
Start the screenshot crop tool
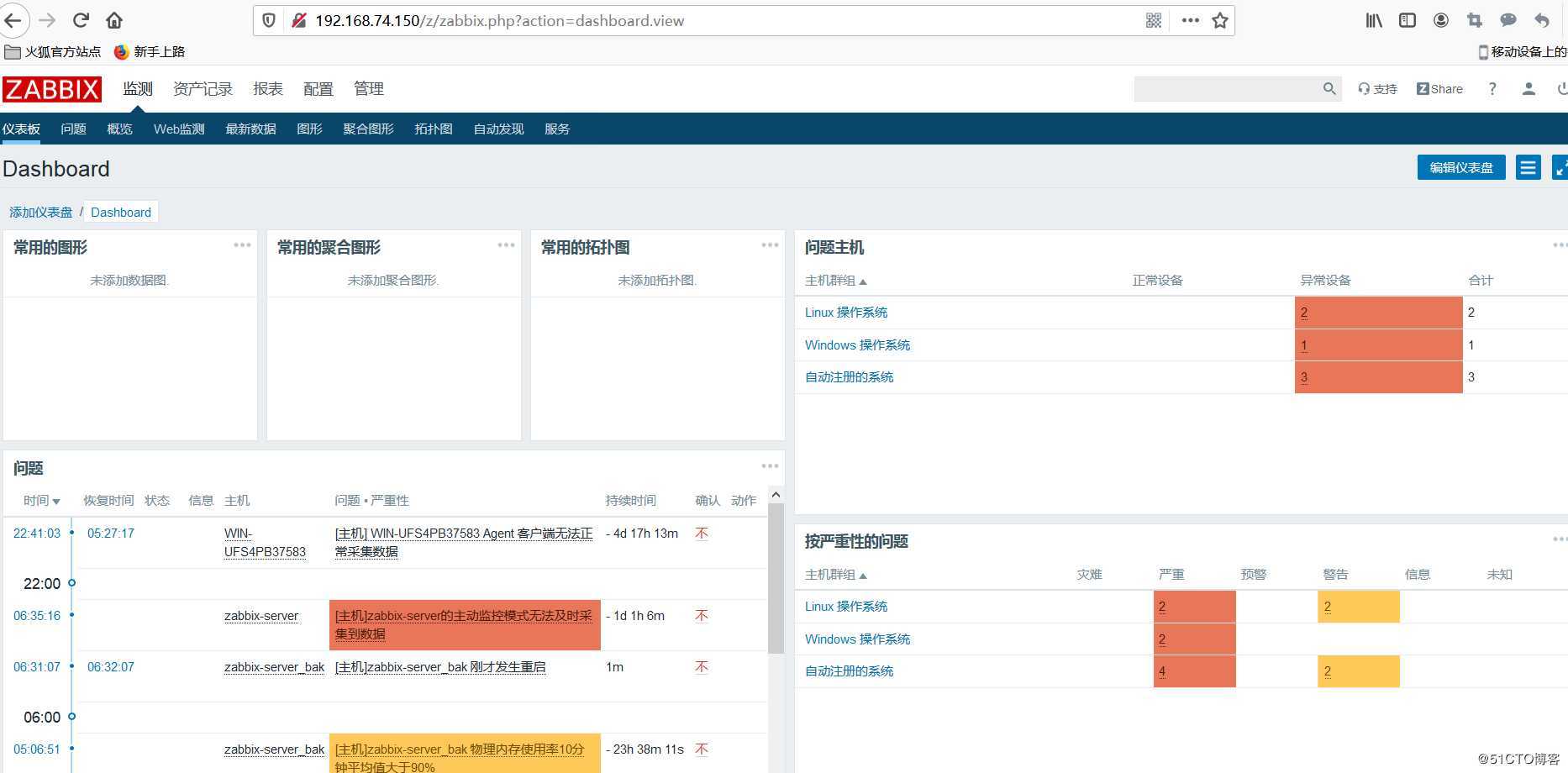(1475, 20)
